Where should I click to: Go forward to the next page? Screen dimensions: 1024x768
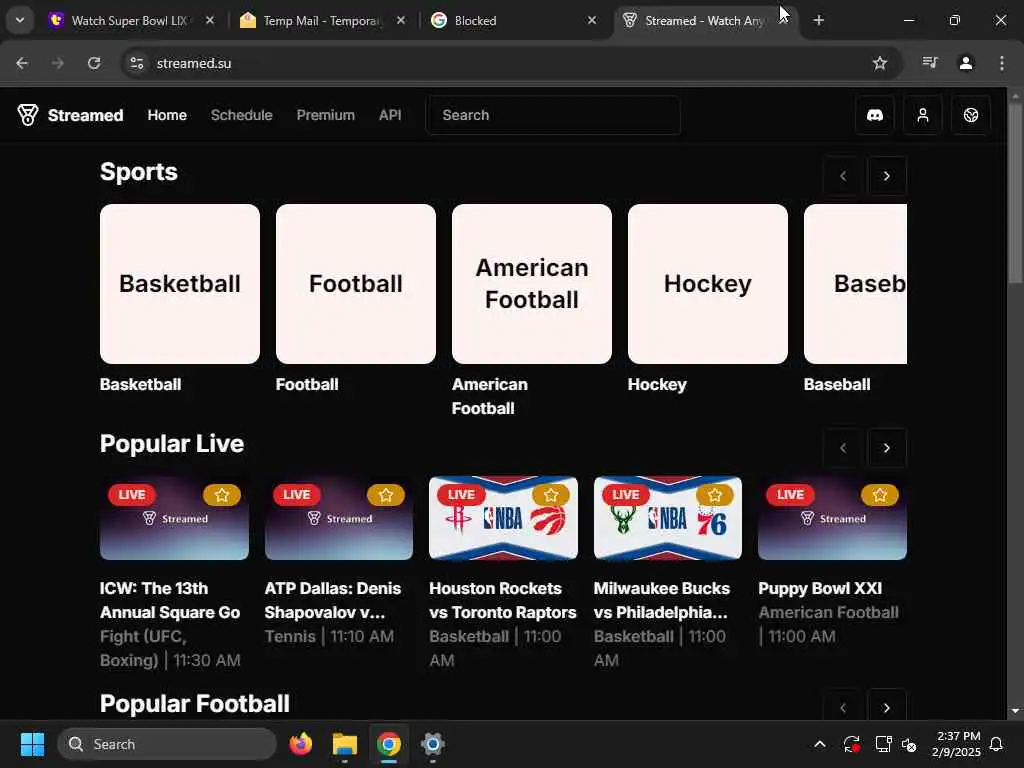58,63
